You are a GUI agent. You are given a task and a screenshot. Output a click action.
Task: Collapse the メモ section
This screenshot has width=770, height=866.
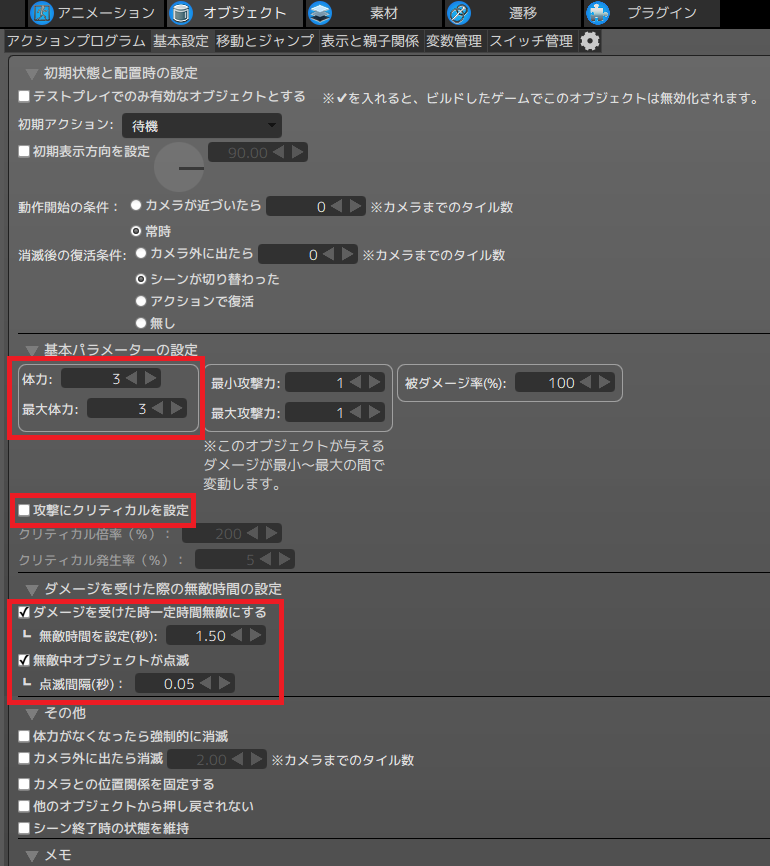coord(31,856)
